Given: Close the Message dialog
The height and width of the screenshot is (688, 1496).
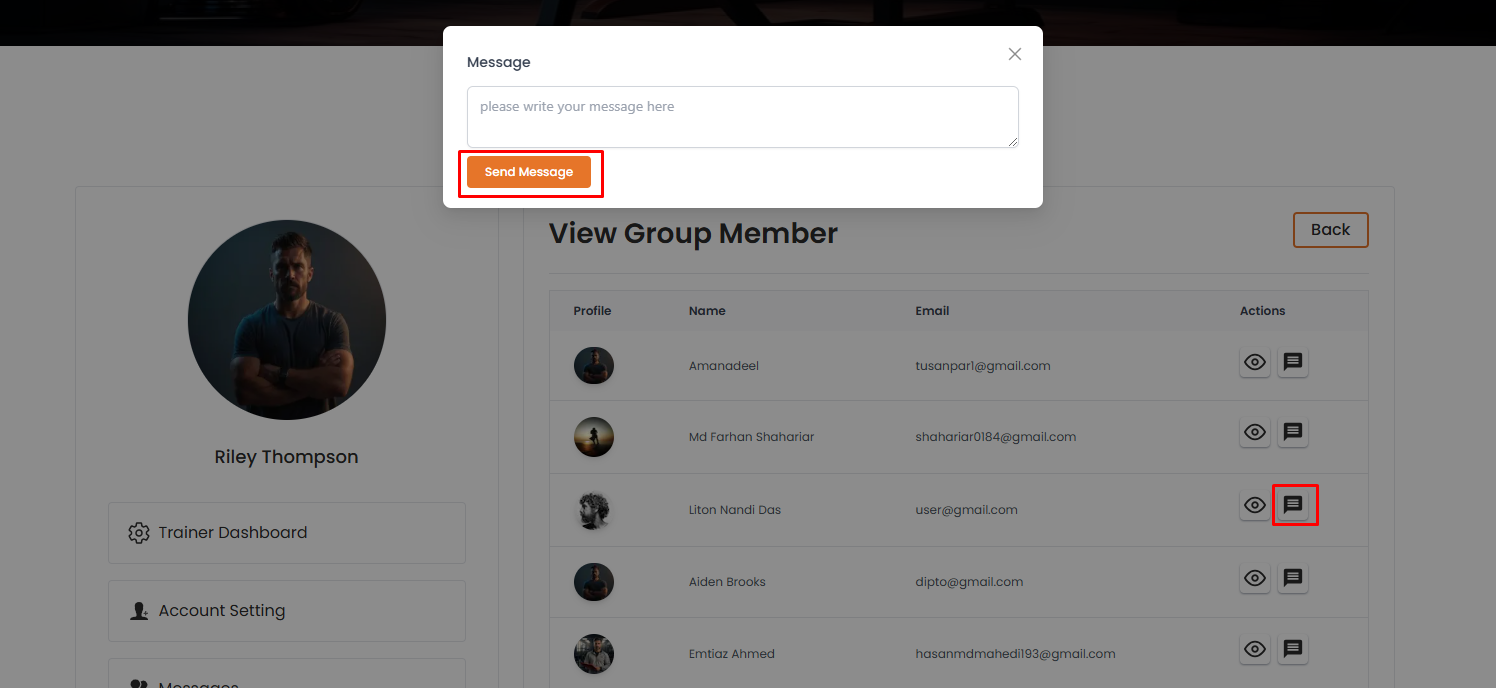Looking at the screenshot, I should point(1015,54).
